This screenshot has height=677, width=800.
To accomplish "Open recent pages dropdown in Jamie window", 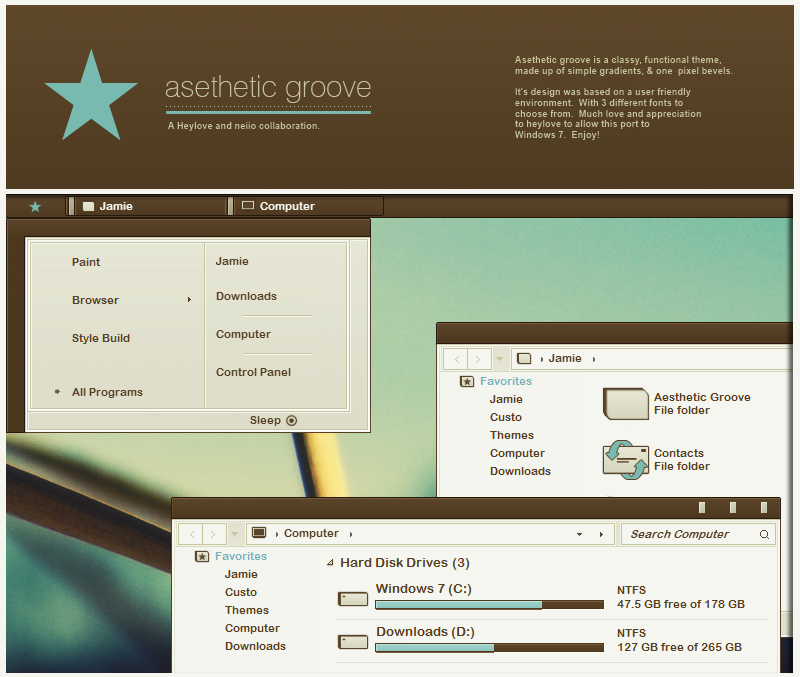I will click(500, 358).
